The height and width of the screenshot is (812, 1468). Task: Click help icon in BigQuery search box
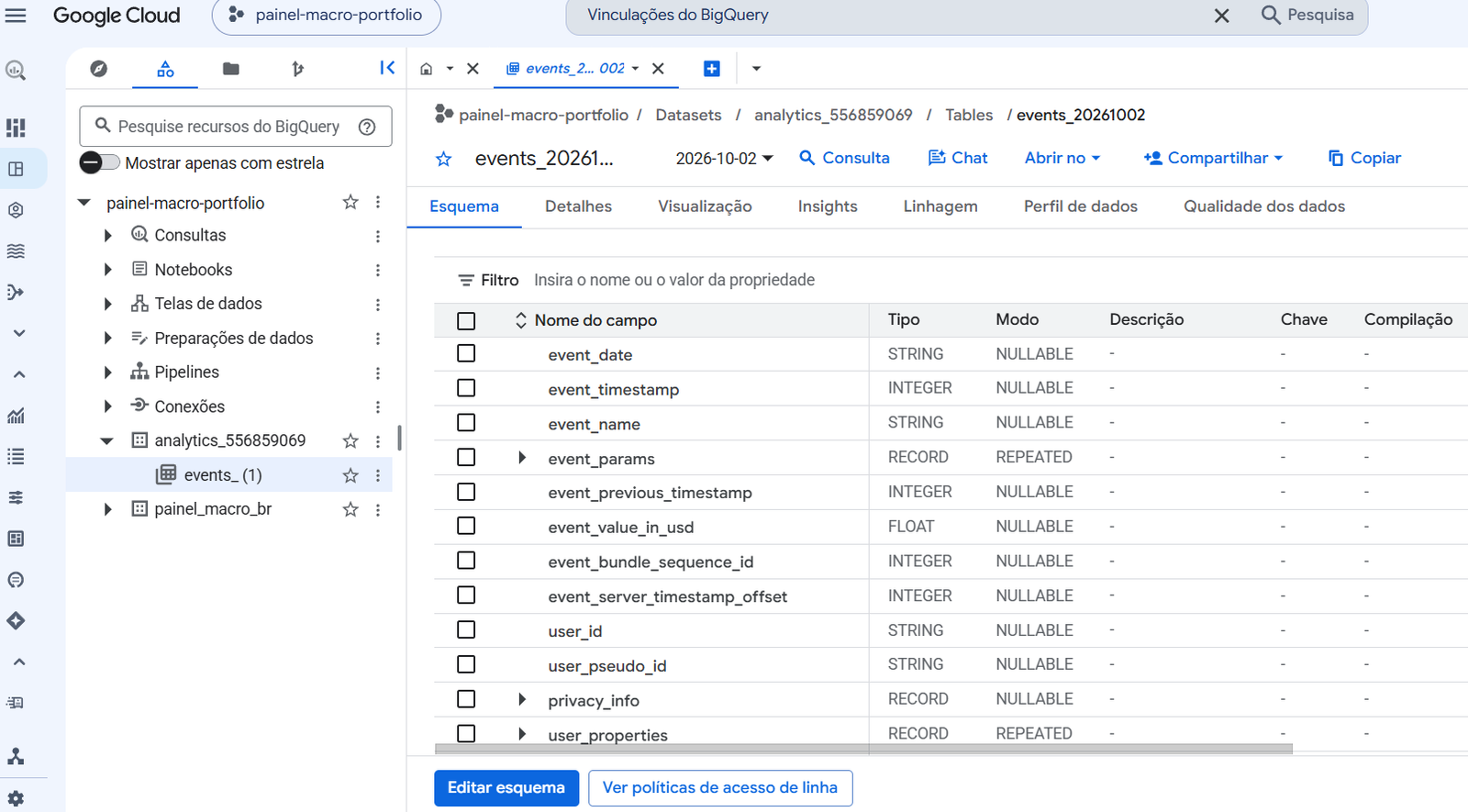tap(367, 127)
